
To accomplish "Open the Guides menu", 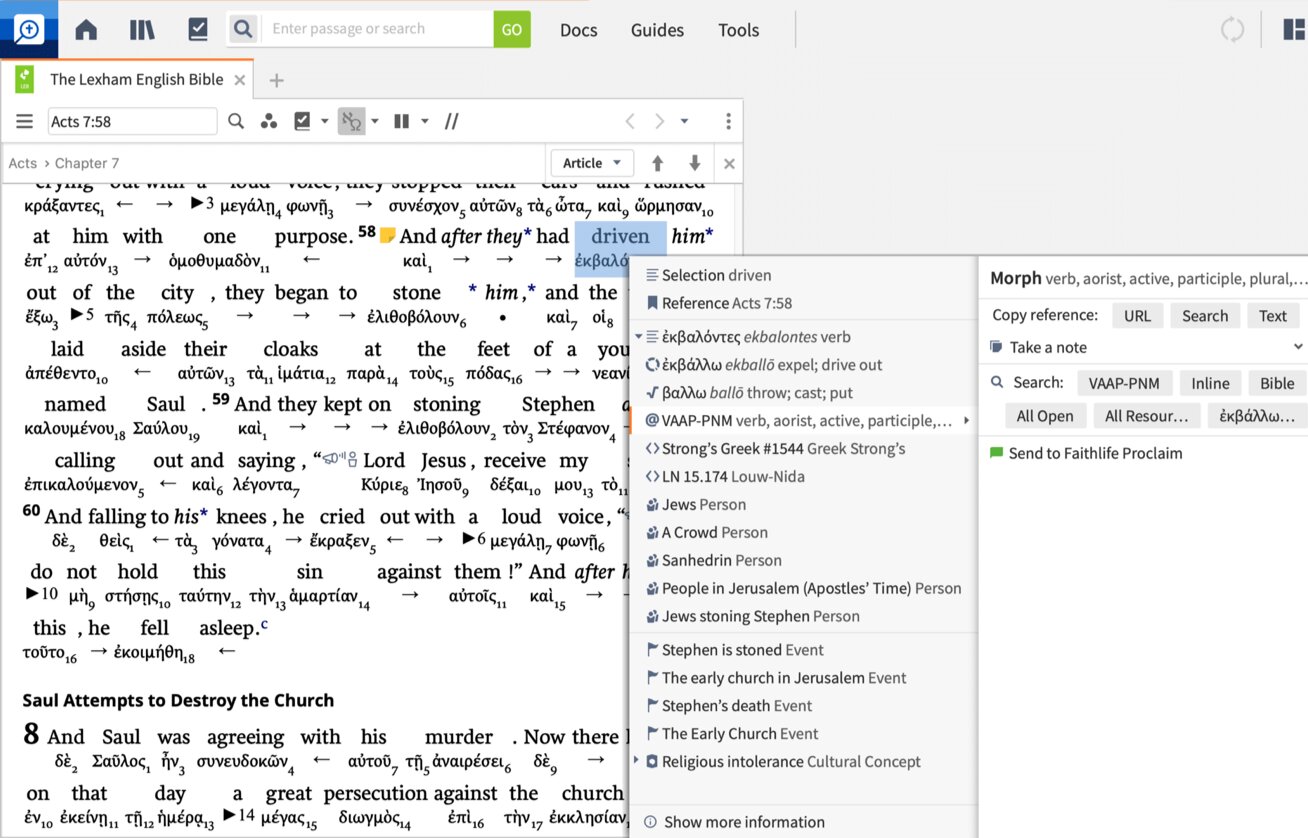I will pos(657,30).
